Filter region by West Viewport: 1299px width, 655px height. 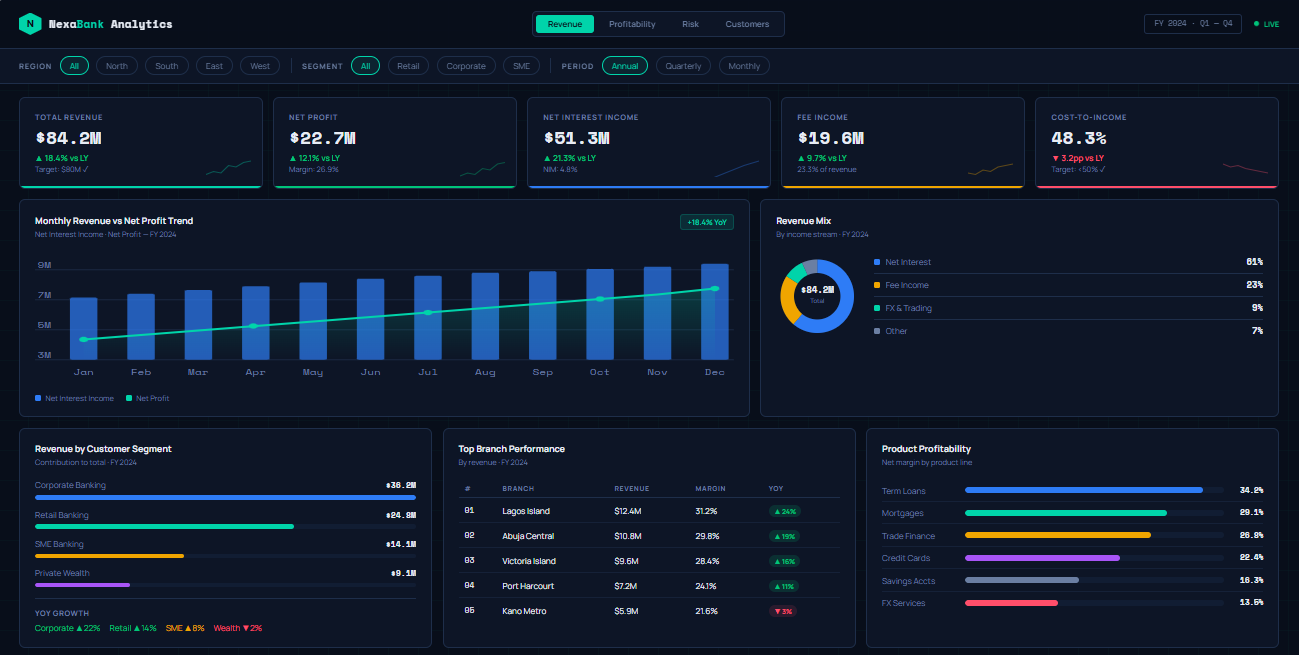(x=260, y=66)
